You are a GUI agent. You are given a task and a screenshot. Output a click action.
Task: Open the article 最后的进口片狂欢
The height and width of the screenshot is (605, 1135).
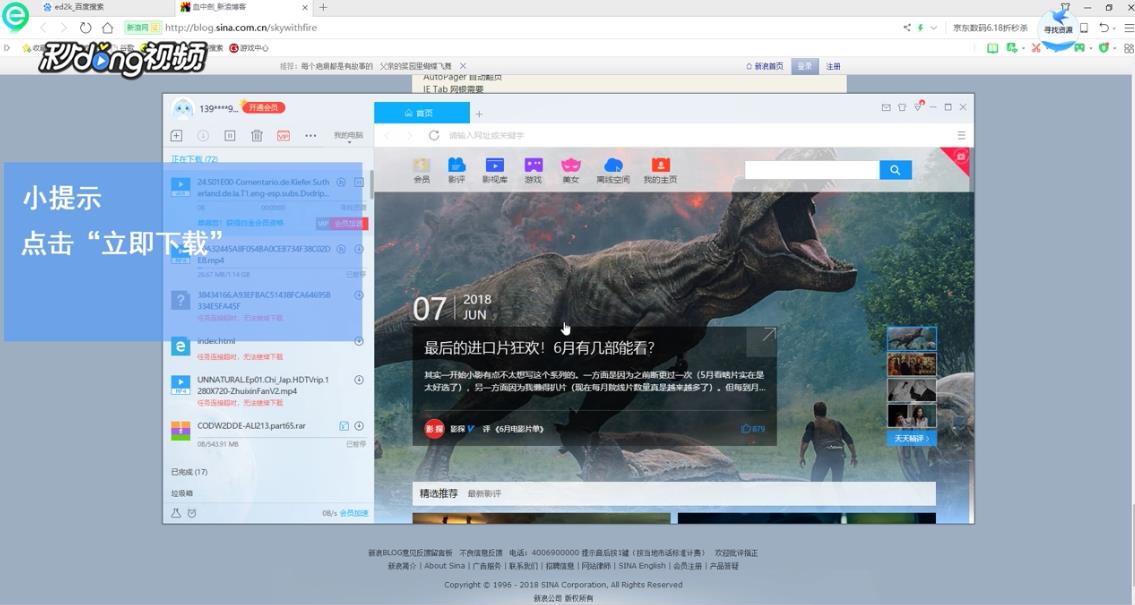(x=539, y=347)
